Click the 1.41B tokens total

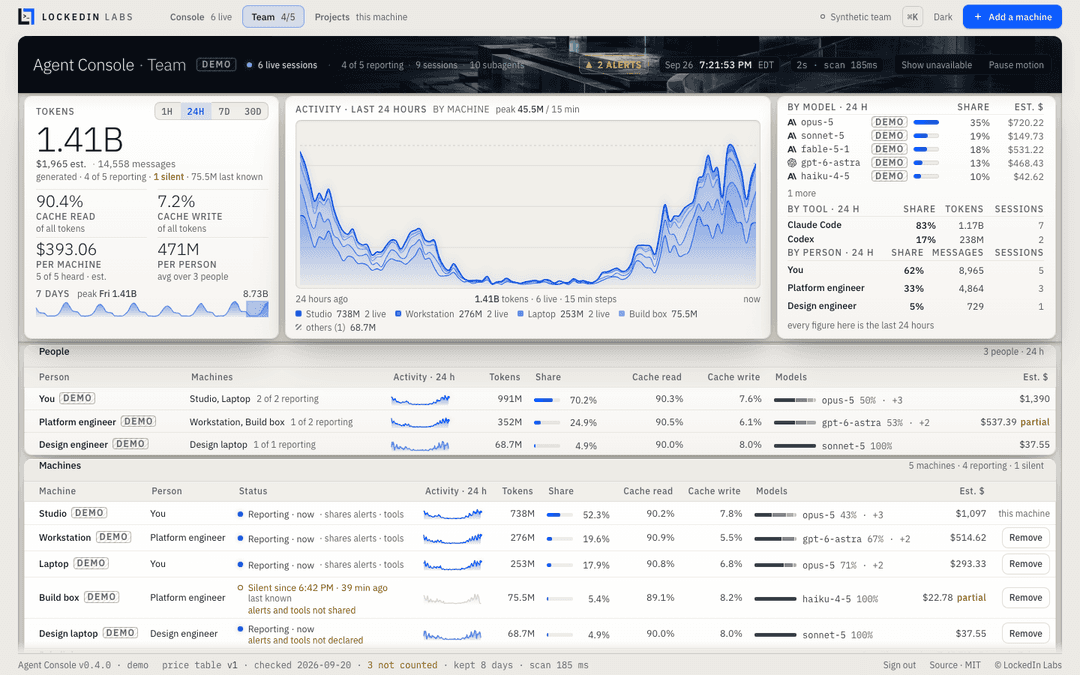coord(79,140)
